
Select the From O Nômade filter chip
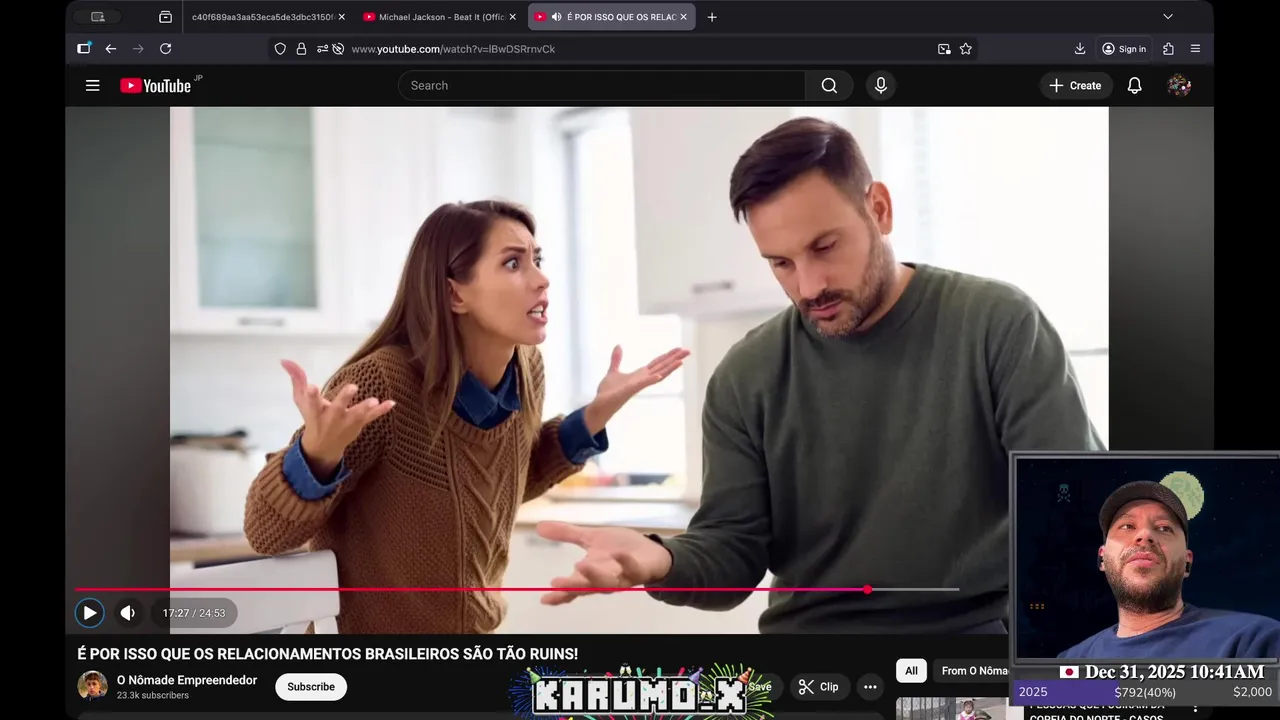pos(974,671)
